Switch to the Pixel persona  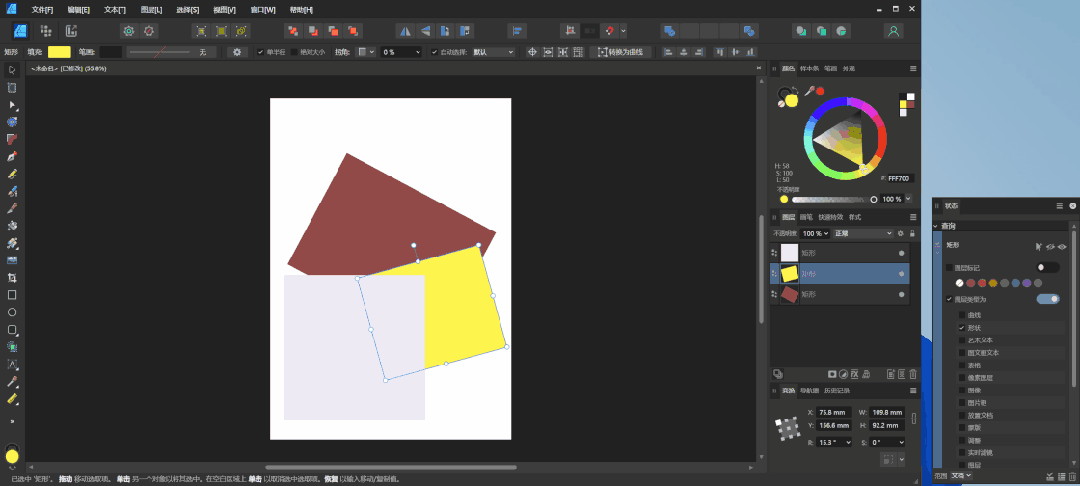46,31
